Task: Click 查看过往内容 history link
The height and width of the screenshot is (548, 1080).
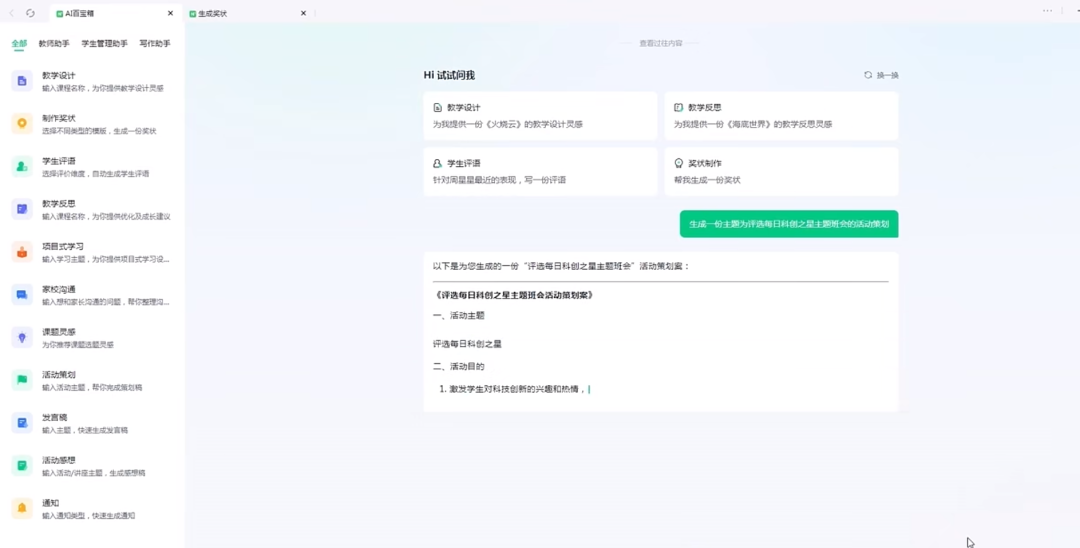Action: pos(660,44)
